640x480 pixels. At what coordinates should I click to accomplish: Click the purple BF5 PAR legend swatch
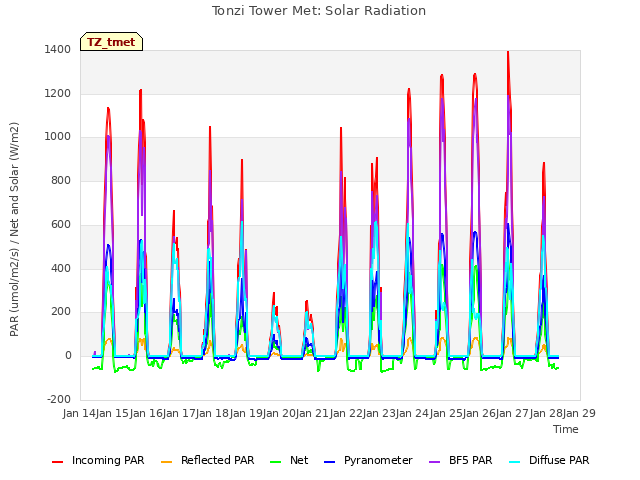(x=435, y=462)
